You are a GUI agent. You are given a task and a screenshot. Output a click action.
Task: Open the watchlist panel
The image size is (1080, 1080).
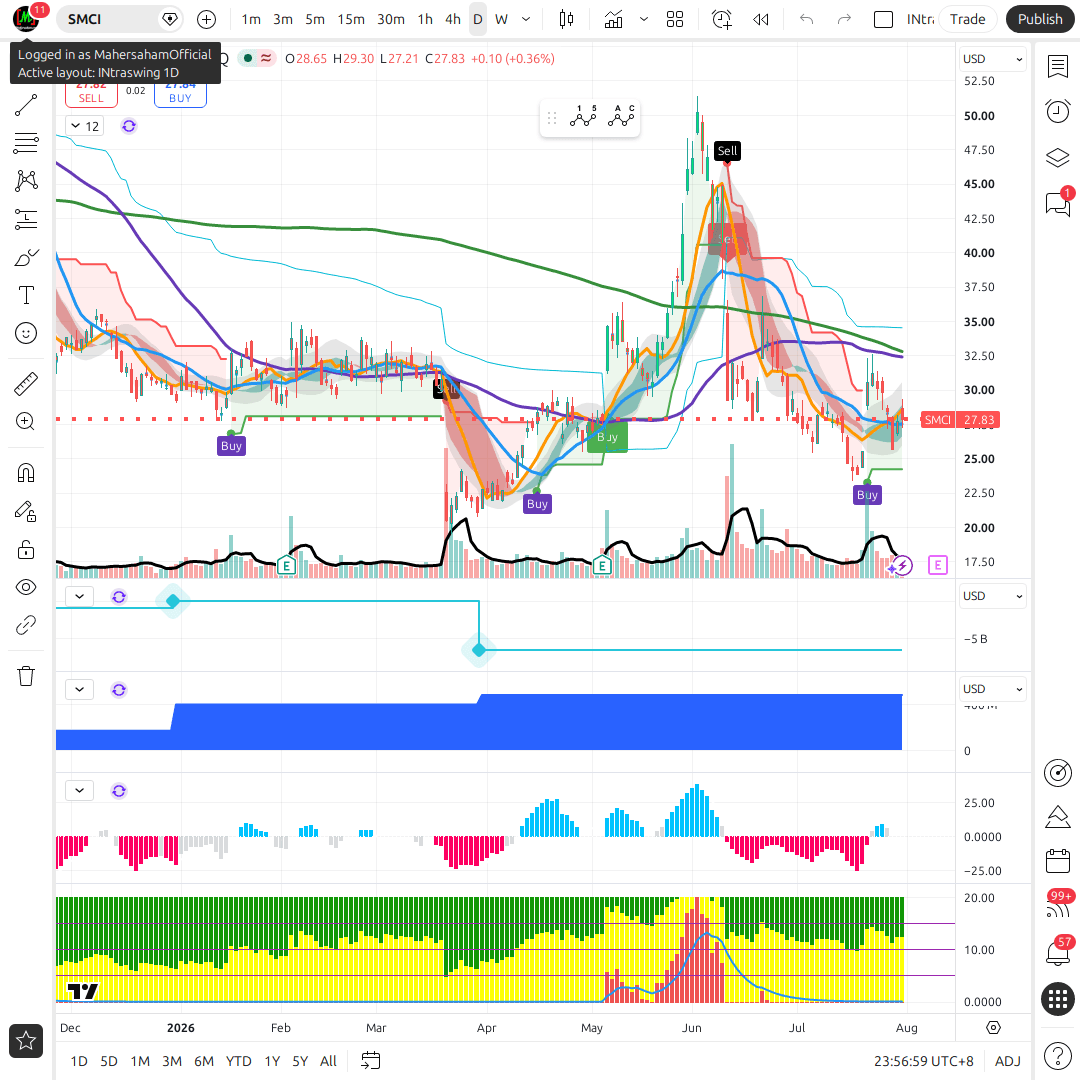[x=1057, y=66]
